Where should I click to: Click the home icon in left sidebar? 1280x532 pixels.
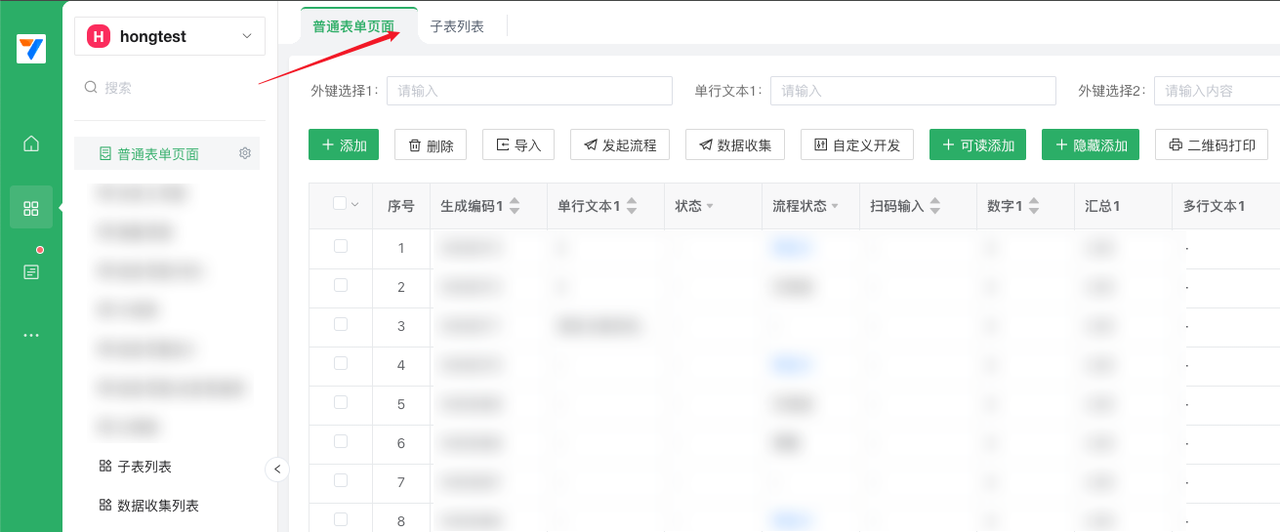[31, 144]
